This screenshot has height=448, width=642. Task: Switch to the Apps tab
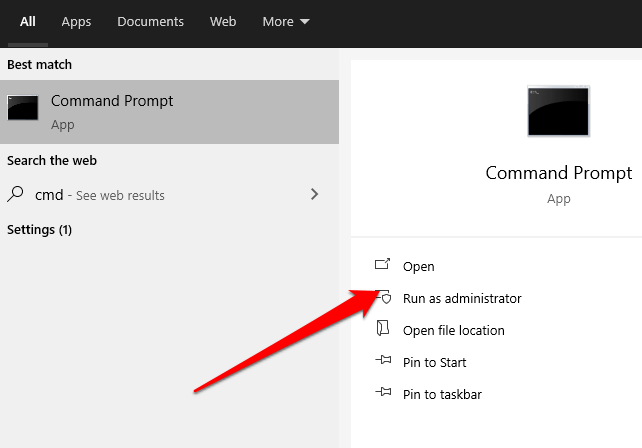click(x=76, y=21)
